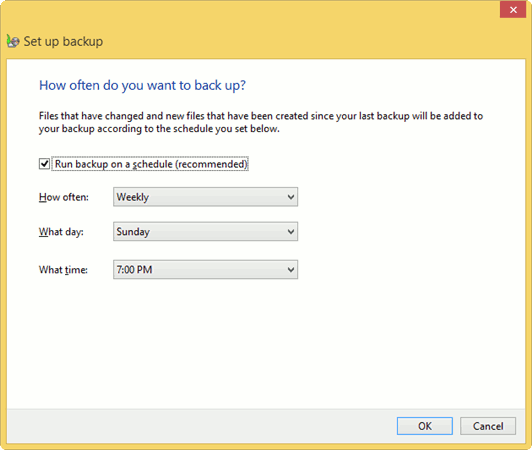Open the What time dropdown
This screenshot has width=532, height=450.
205,269
